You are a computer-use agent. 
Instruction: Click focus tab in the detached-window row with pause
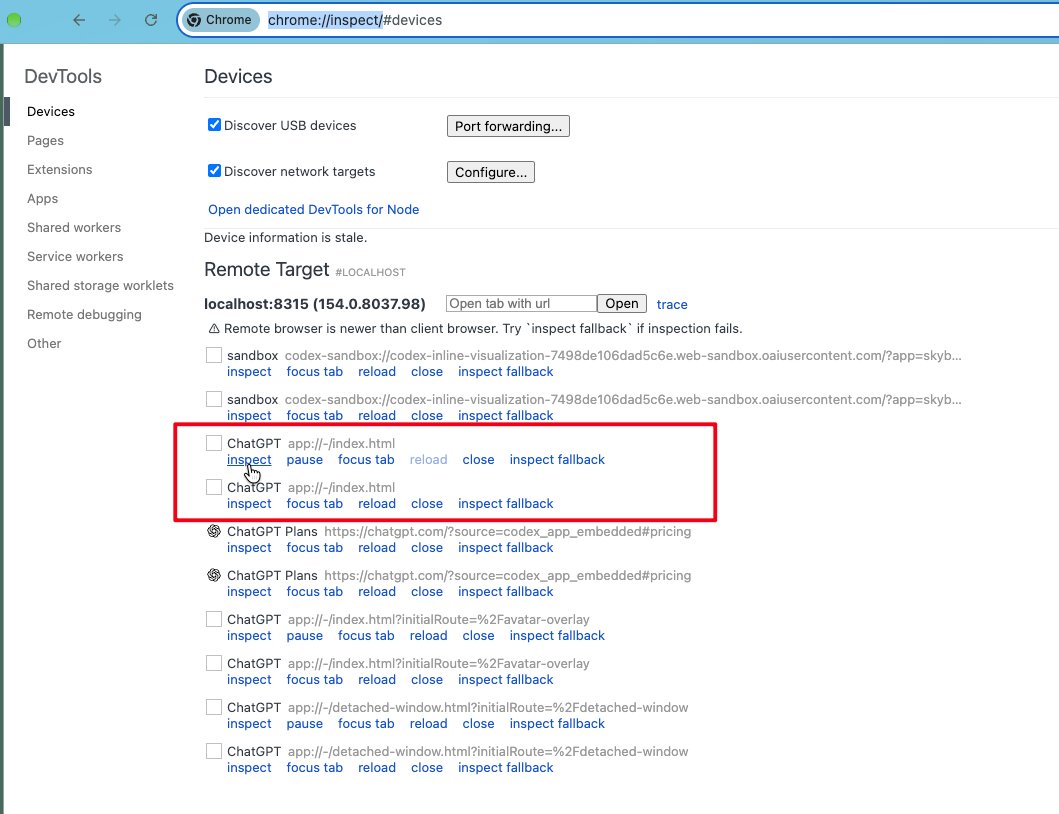(x=366, y=723)
